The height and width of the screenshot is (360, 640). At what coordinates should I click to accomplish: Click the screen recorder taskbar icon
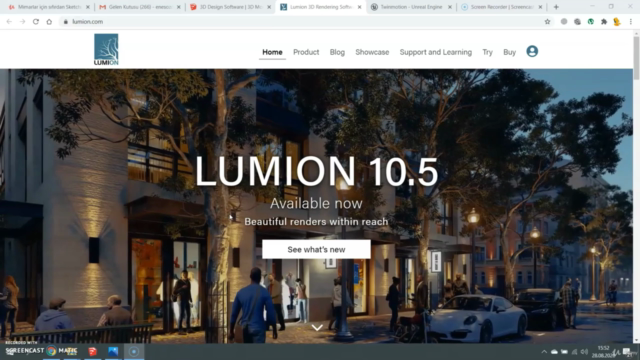coord(134,351)
